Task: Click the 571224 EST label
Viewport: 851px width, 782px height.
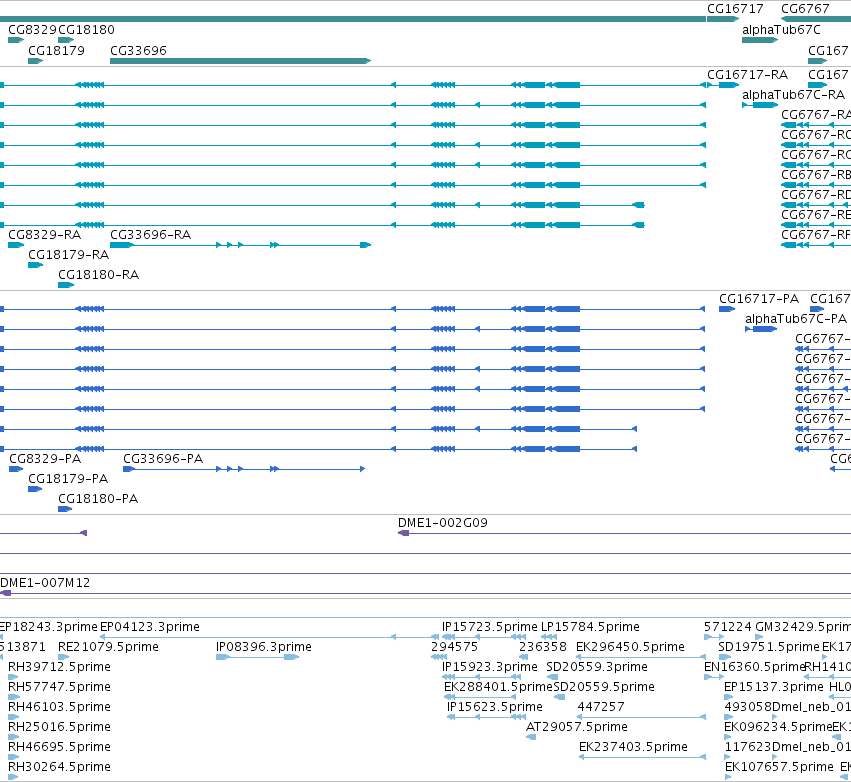Action: [x=727, y=627]
